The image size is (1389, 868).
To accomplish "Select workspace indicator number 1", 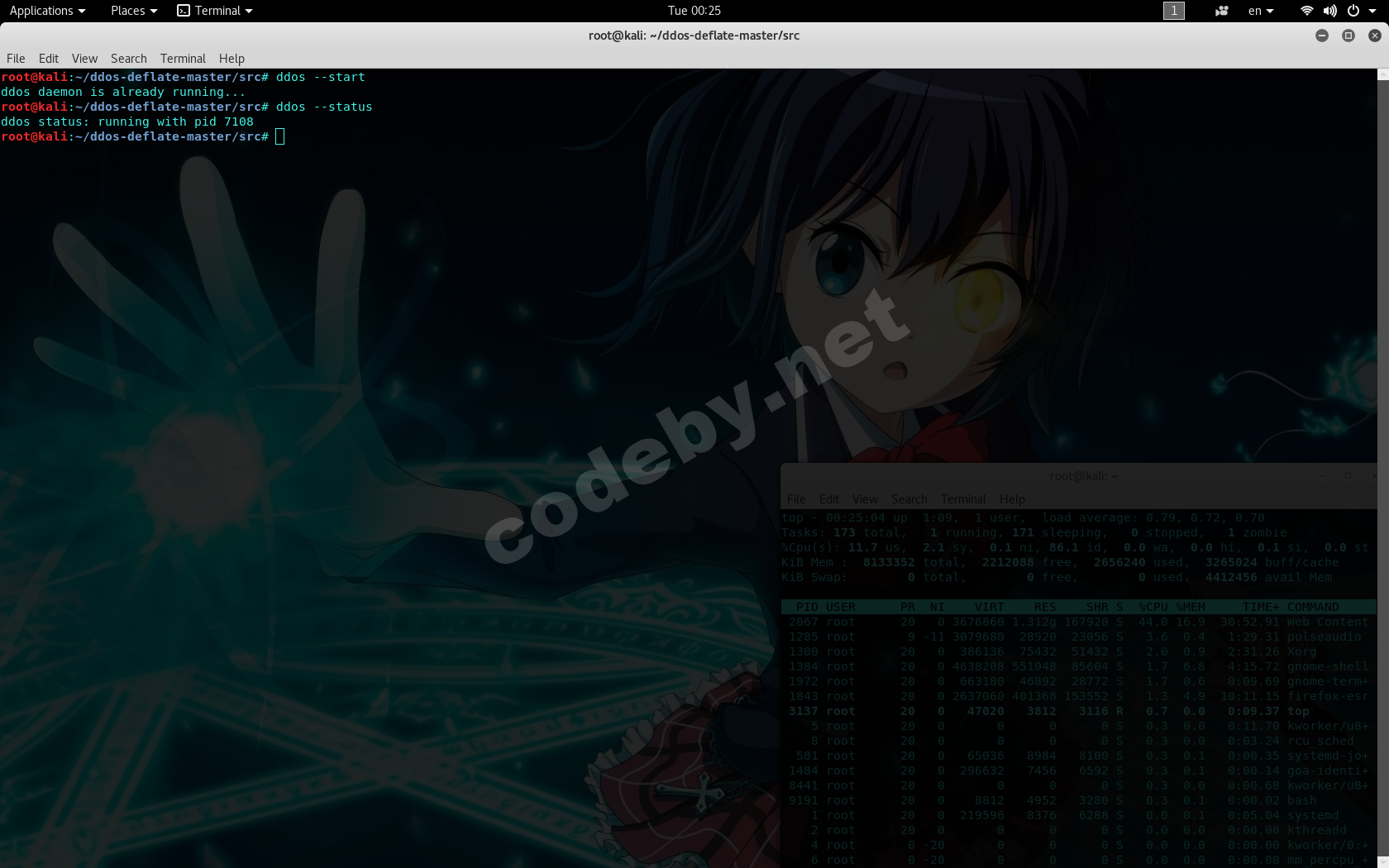I will [1174, 11].
